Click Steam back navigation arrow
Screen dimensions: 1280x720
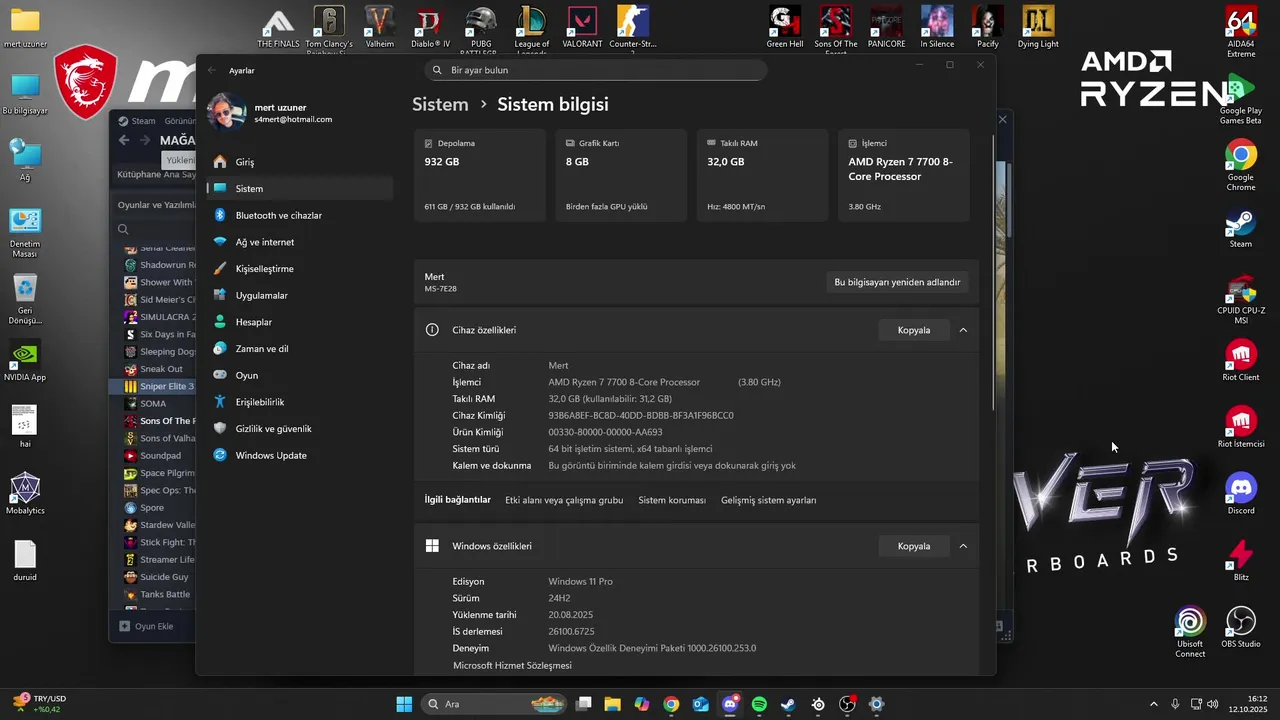coord(124,140)
